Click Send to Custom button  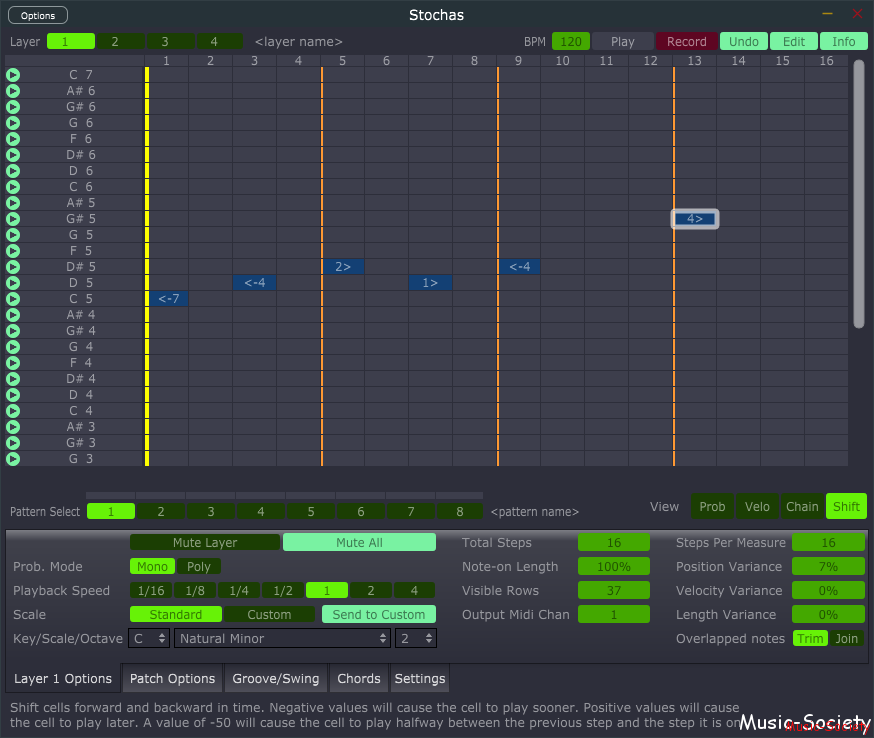click(x=378, y=614)
